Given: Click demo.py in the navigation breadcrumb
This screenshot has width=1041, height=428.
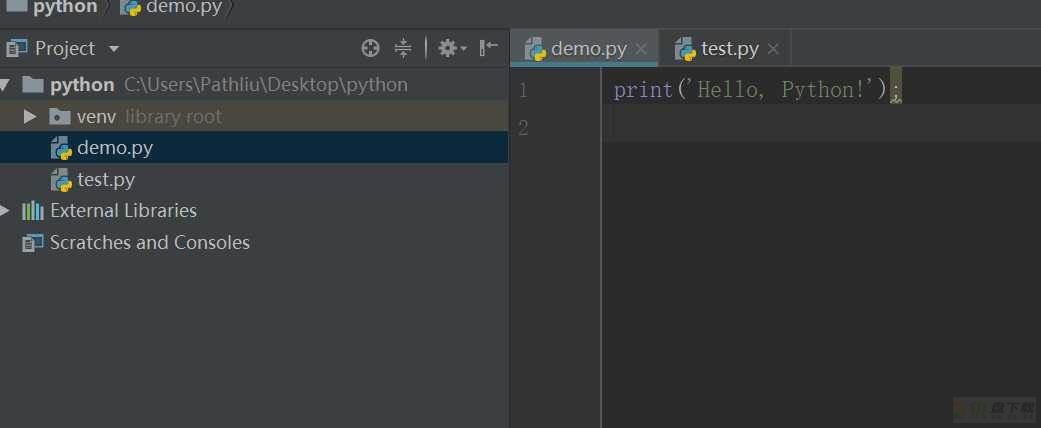Looking at the screenshot, I should [x=184, y=7].
